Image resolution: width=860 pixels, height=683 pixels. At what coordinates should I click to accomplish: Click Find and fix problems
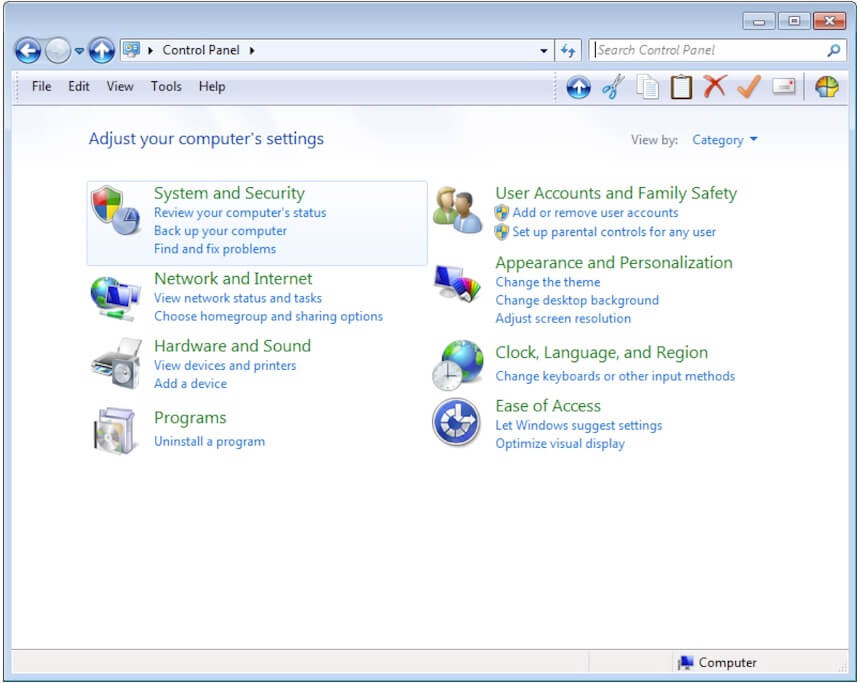pos(215,249)
